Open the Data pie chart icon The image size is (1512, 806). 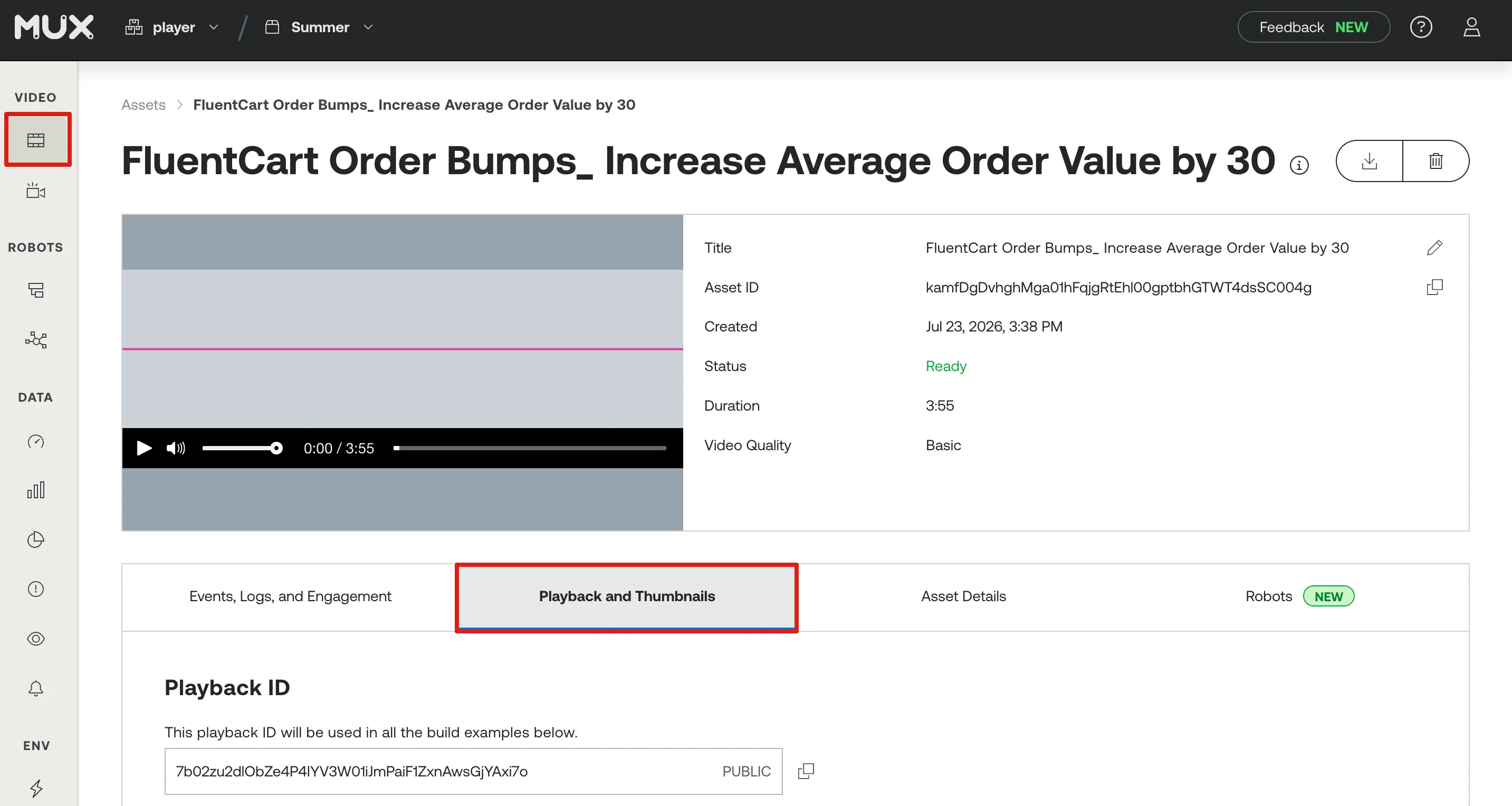36,539
